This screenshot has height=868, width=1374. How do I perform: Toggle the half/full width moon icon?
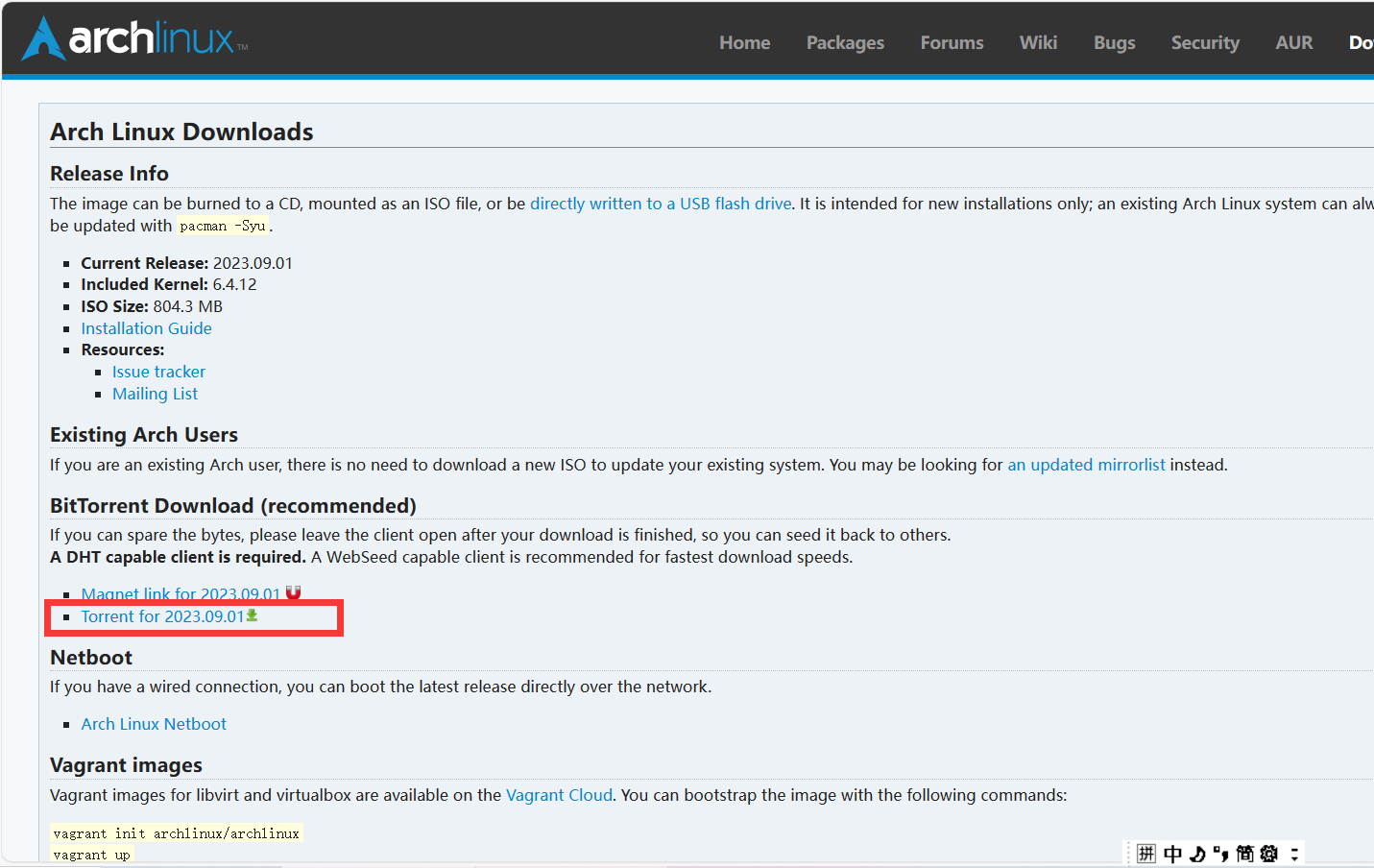tap(1197, 854)
